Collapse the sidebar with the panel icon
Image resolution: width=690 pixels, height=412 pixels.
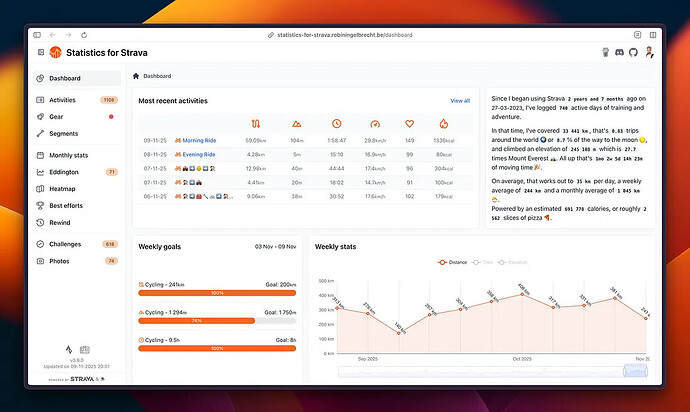point(39,52)
